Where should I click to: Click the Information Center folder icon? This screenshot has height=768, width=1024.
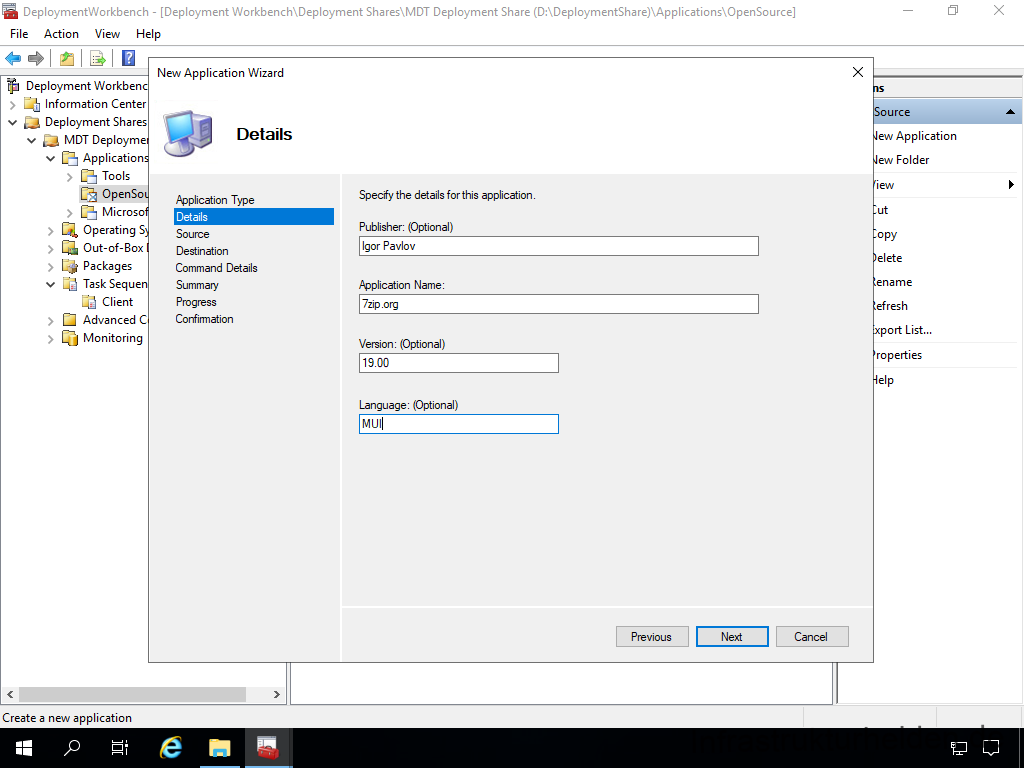coord(31,104)
